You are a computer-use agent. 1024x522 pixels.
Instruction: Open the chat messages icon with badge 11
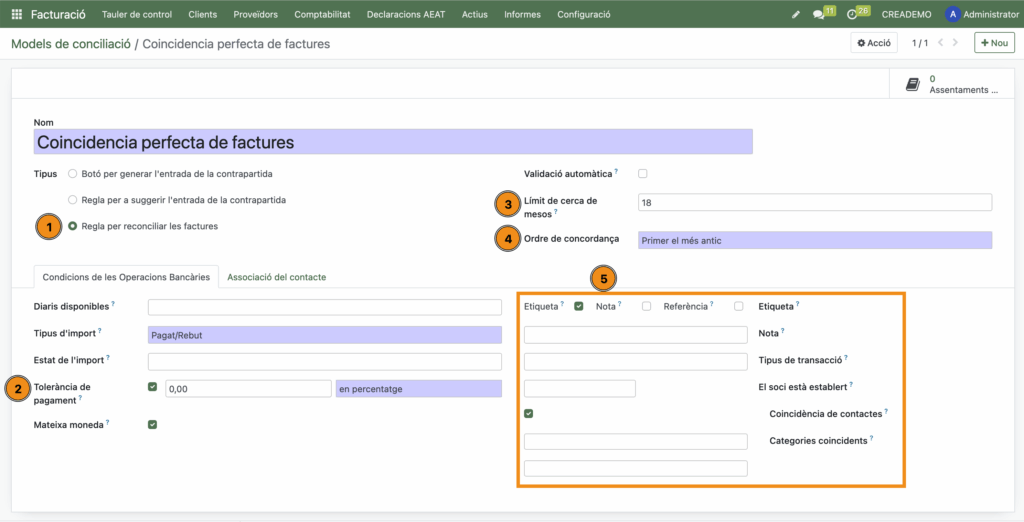[x=820, y=15]
